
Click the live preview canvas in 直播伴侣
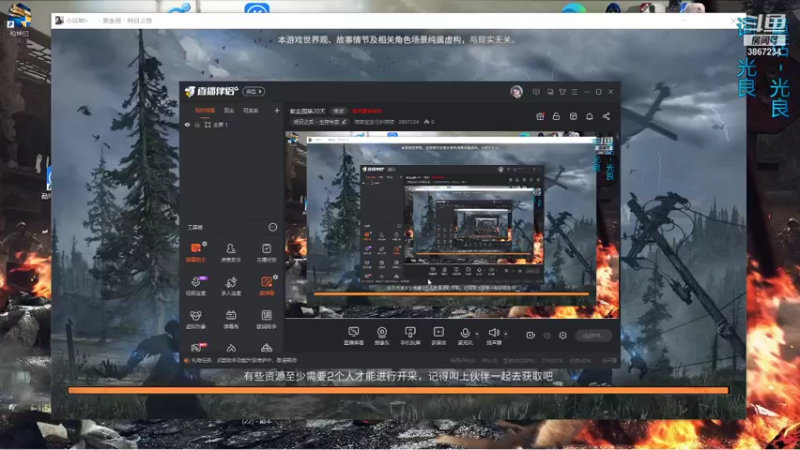pos(452,225)
